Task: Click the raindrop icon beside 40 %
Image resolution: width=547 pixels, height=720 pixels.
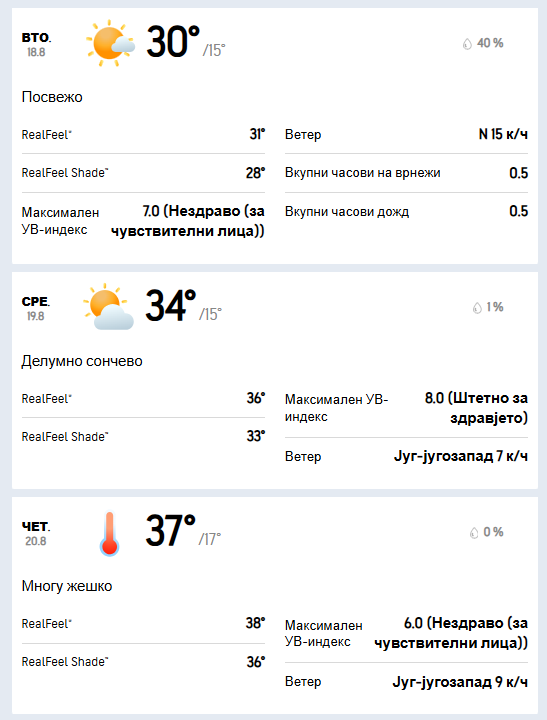Action: pos(467,44)
